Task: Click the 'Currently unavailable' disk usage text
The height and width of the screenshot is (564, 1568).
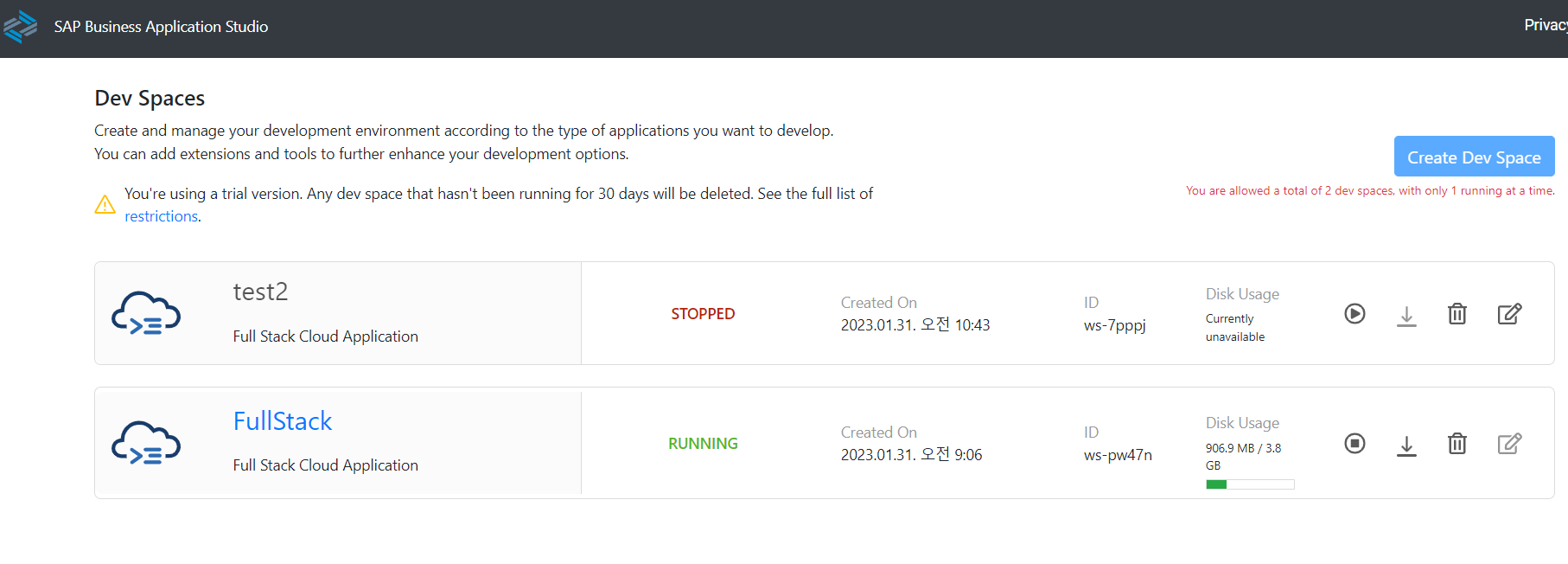Action: pos(1235,328)
